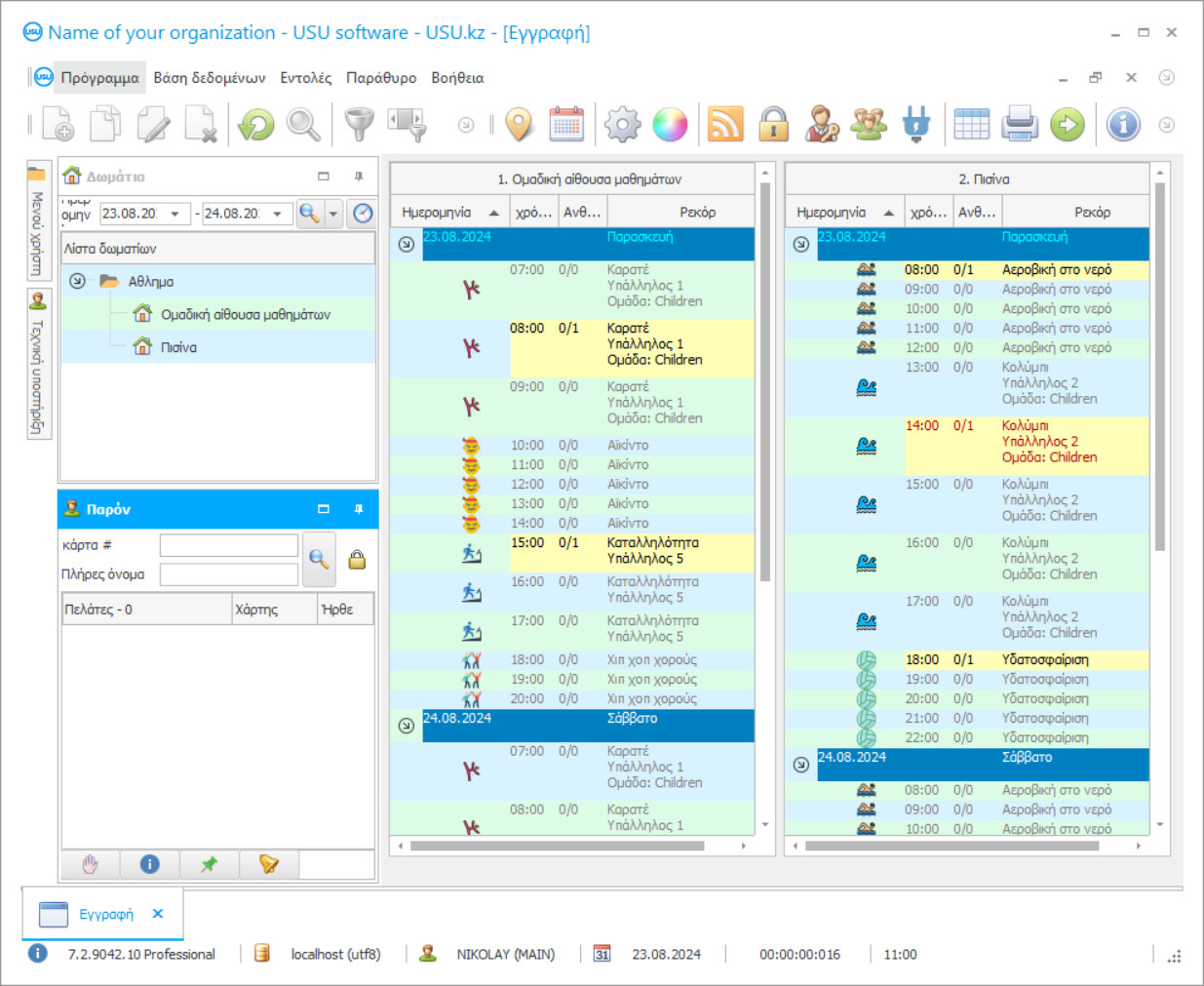The image size is (1204, 986).
Task: Click the clock icon next to date range
Action: click(363, 214)
